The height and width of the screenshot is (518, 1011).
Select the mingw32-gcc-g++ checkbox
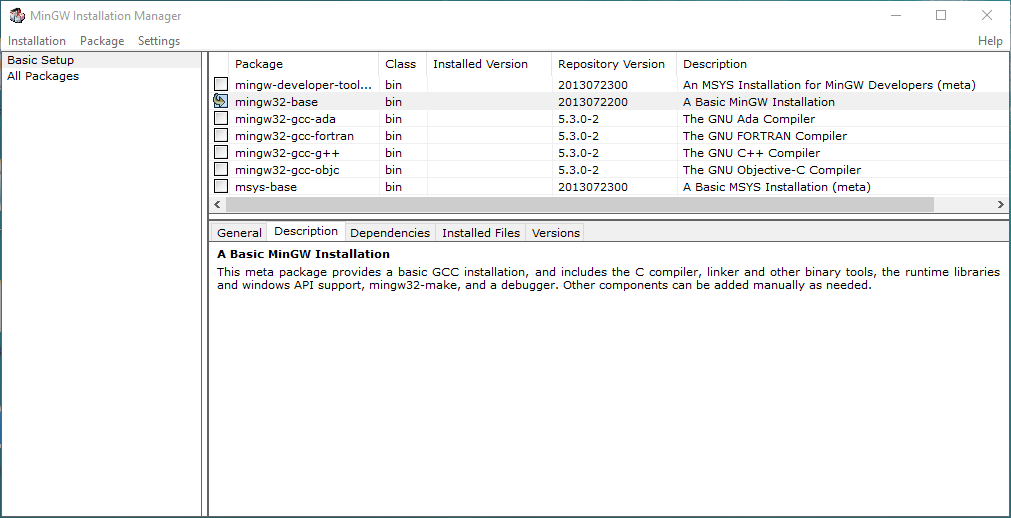pos(220,152)
